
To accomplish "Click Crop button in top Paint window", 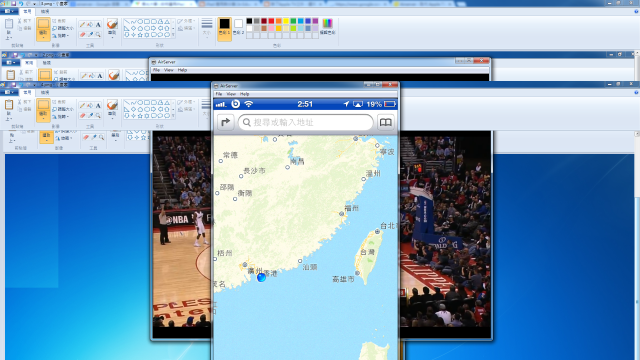I will point(60,21).
